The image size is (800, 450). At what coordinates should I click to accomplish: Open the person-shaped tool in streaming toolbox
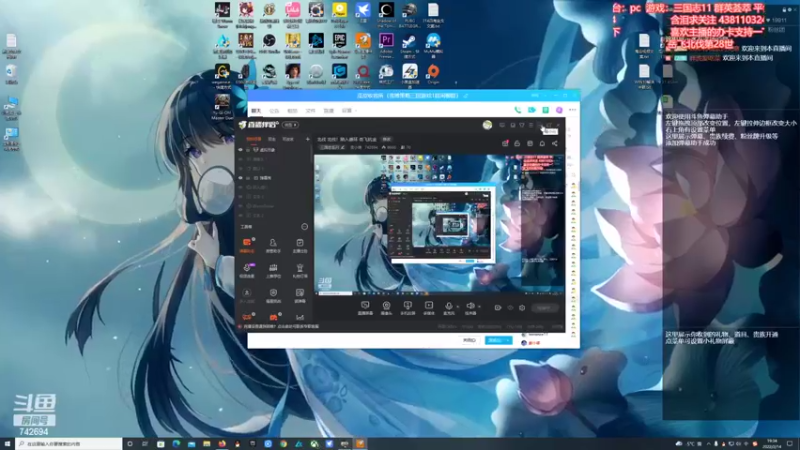click(273, 243)
